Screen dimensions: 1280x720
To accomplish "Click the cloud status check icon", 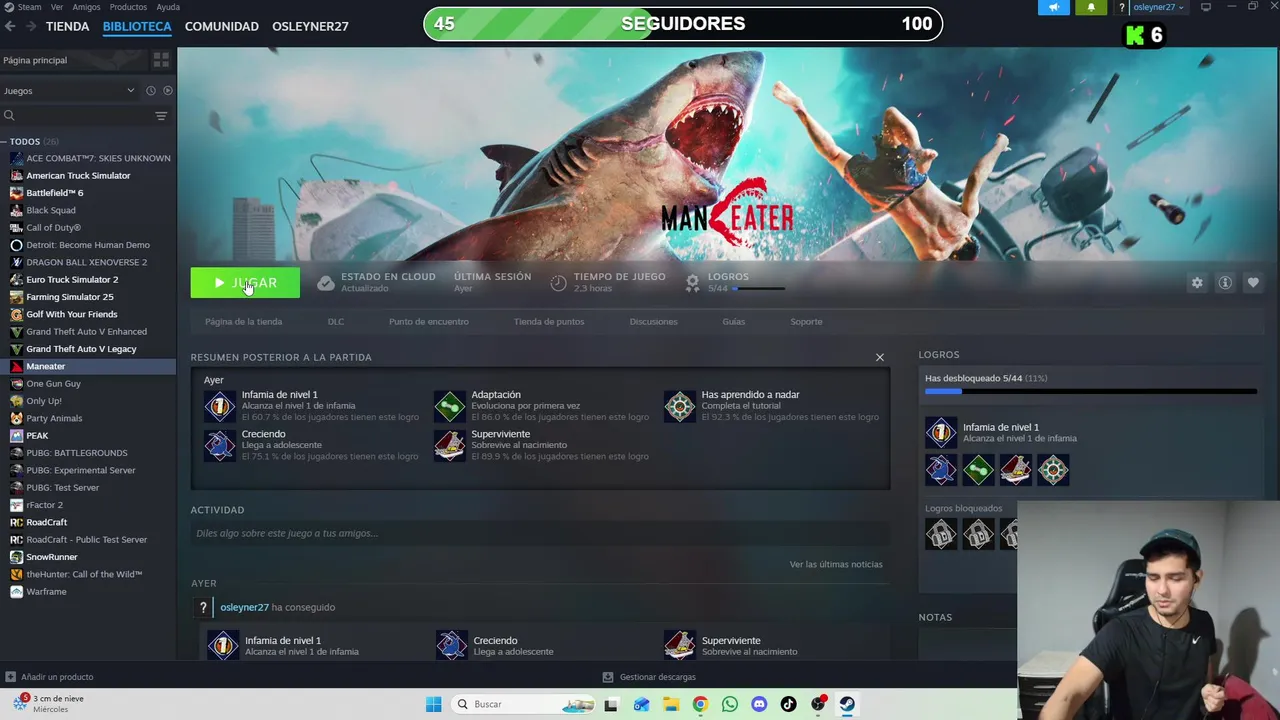I will [x=326, y=283].
